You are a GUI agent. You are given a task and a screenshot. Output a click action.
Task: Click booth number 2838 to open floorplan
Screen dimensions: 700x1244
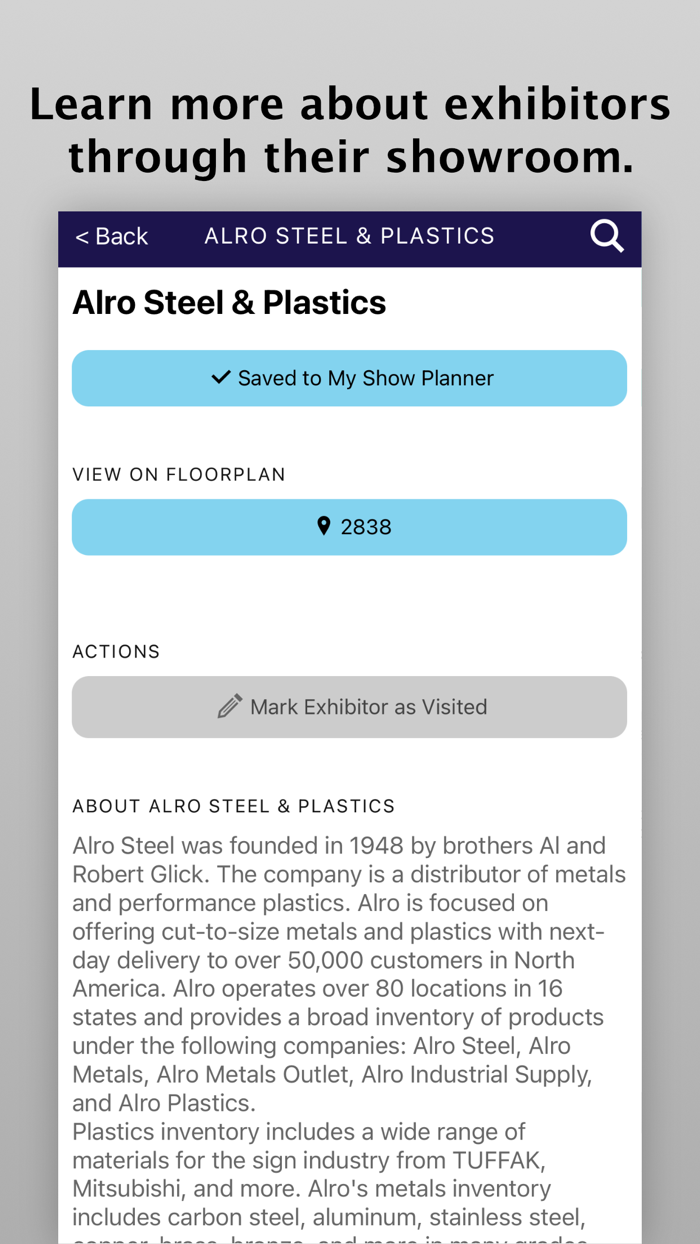[x=349, y=524]
